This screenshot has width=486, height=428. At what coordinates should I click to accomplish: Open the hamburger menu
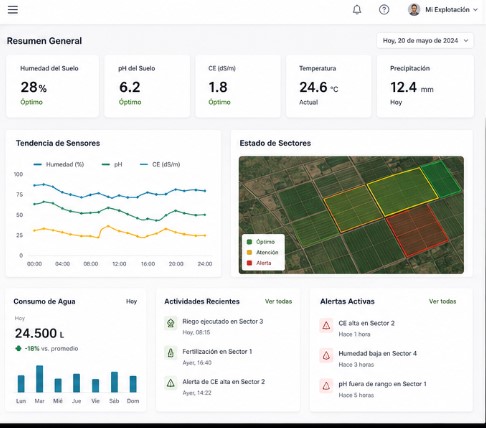tap(13, 9)
